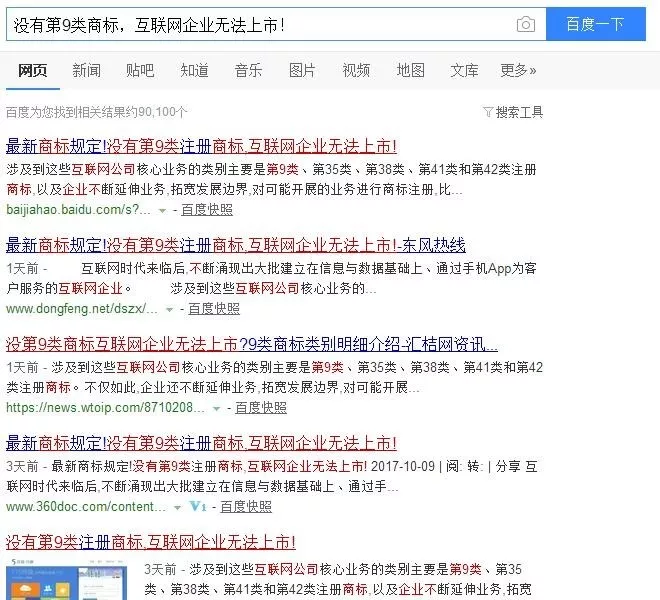Open the 360doc result title 最新商标规定
This screenshot has height=600, width=660.
201,443
